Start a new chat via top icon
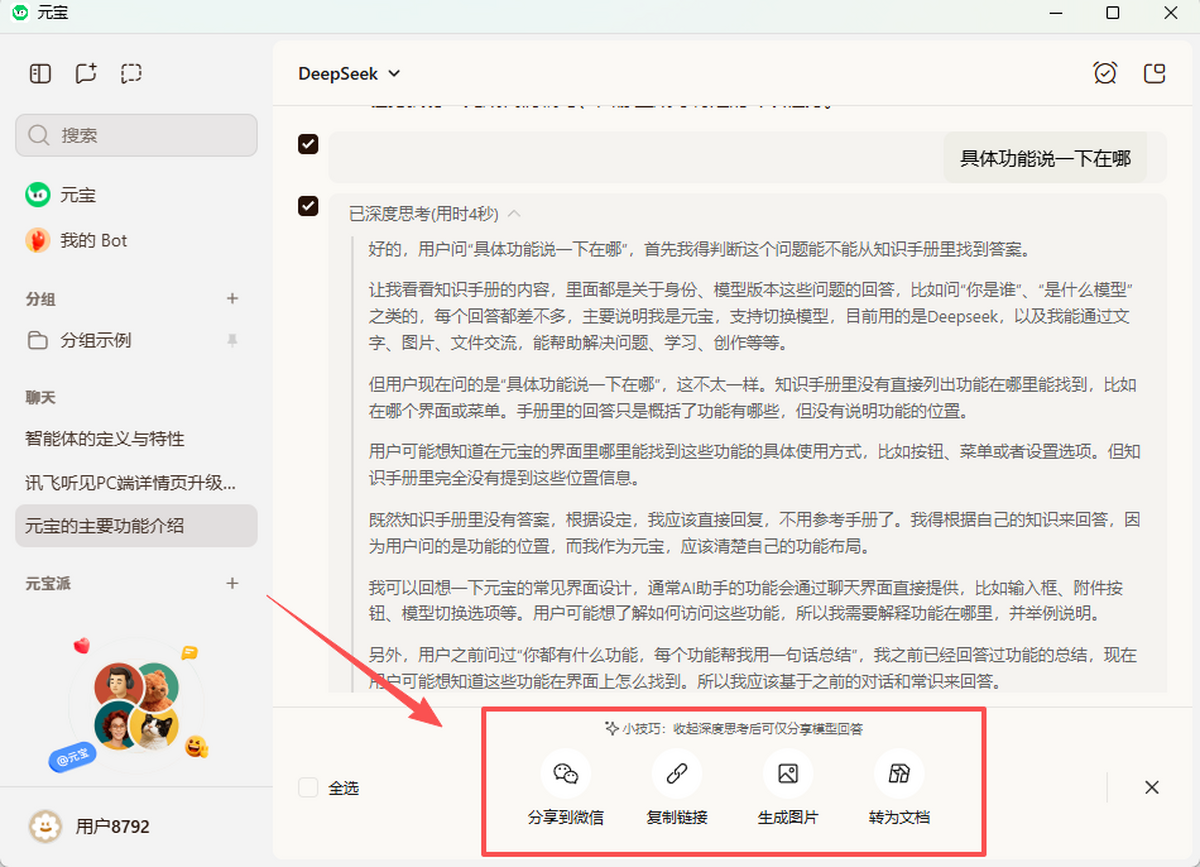 [86, 73]
